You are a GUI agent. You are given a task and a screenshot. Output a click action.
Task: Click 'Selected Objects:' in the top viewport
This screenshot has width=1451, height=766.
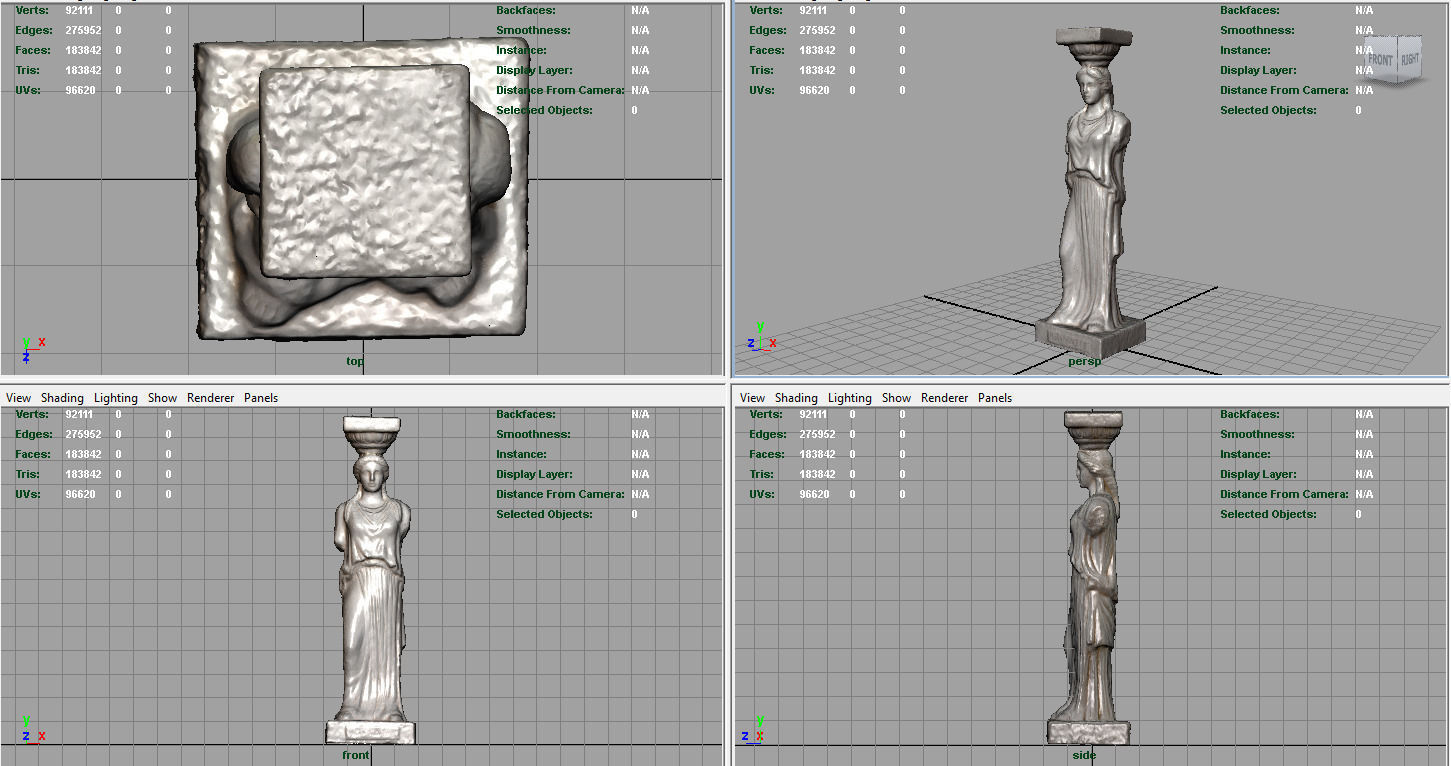(544, 110)
